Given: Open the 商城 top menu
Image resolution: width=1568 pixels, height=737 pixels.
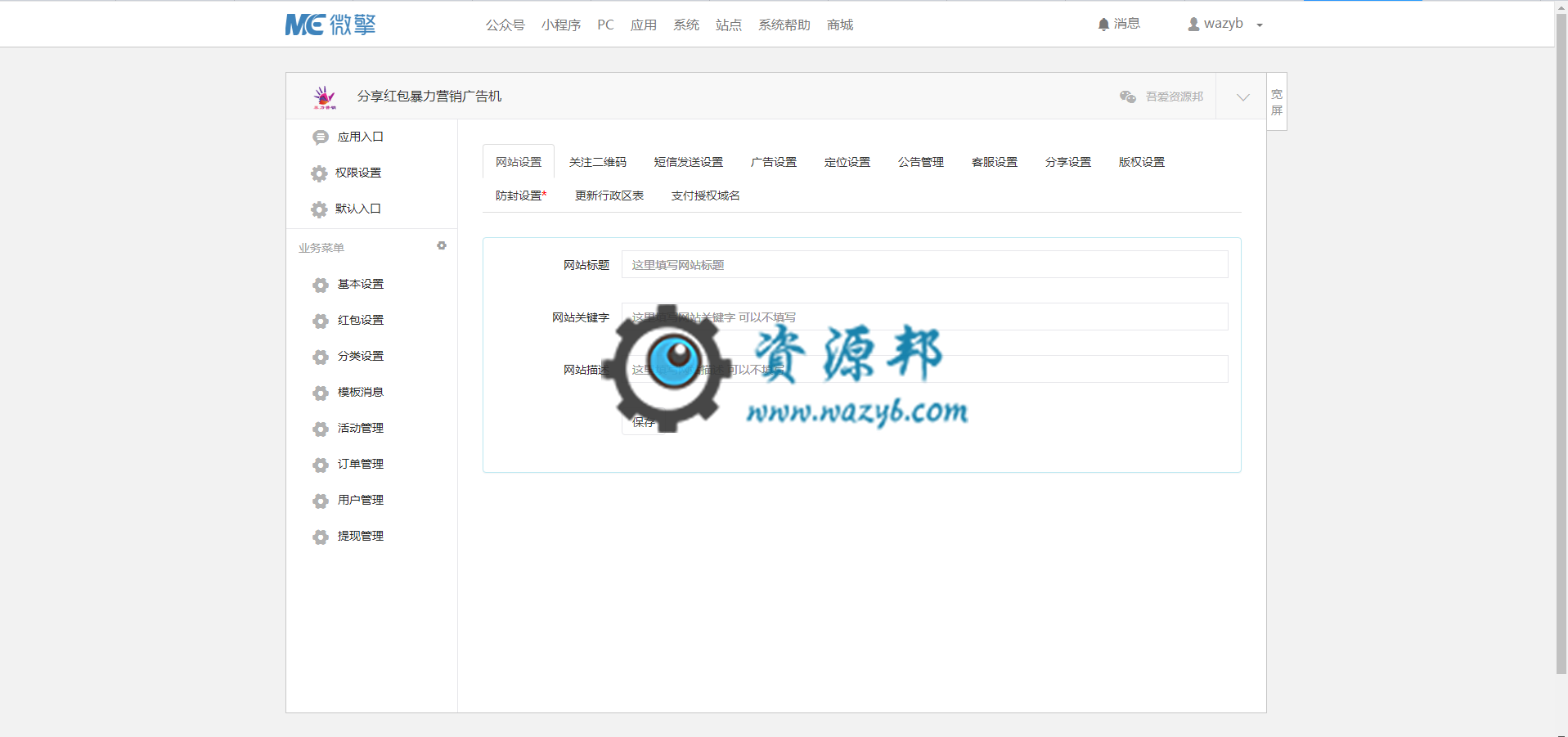Looking at the screenshot, I should (840, 25).
